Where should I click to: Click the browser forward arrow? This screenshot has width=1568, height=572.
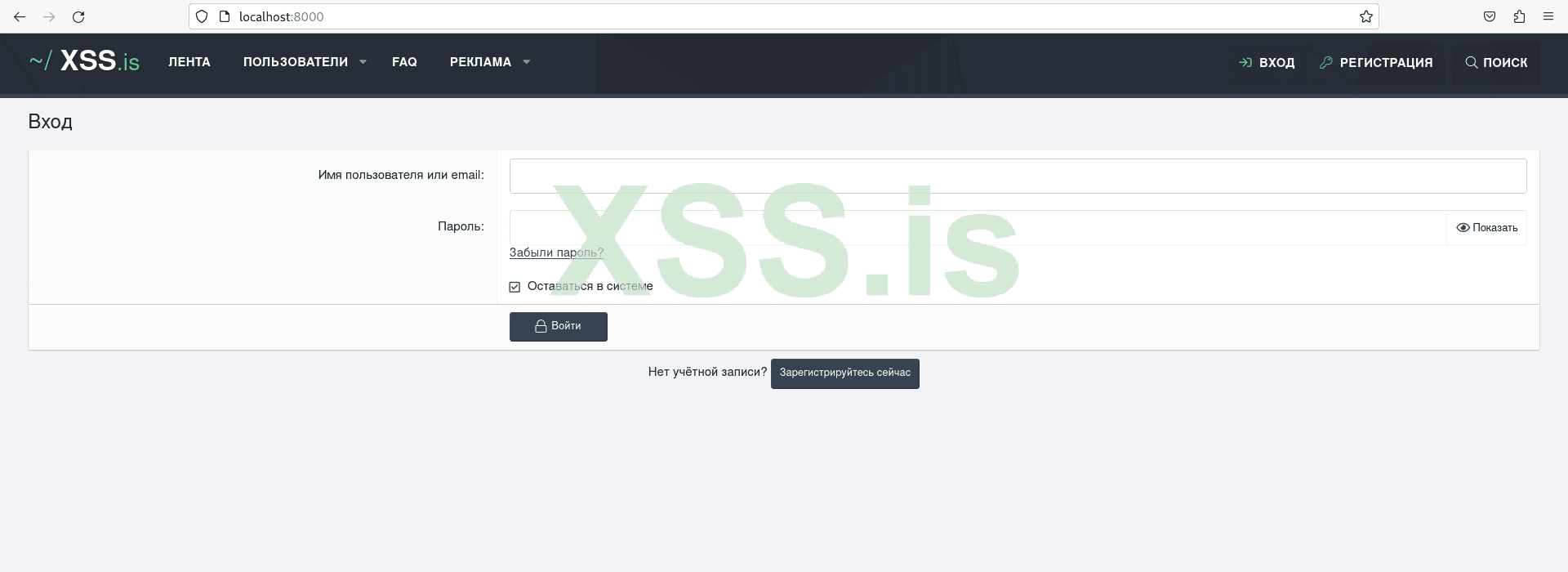click(49, 16)
